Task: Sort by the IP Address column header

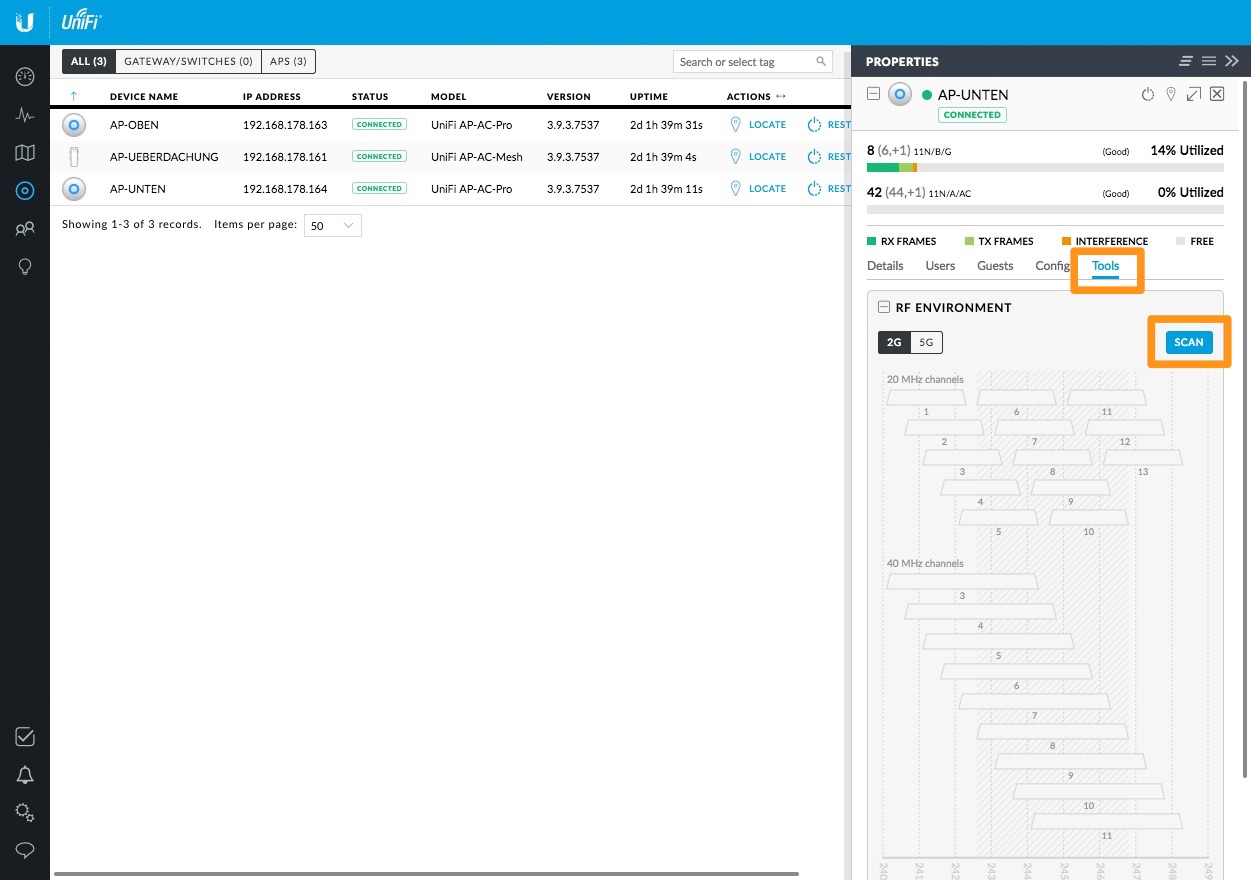Action: coord(272,97)
